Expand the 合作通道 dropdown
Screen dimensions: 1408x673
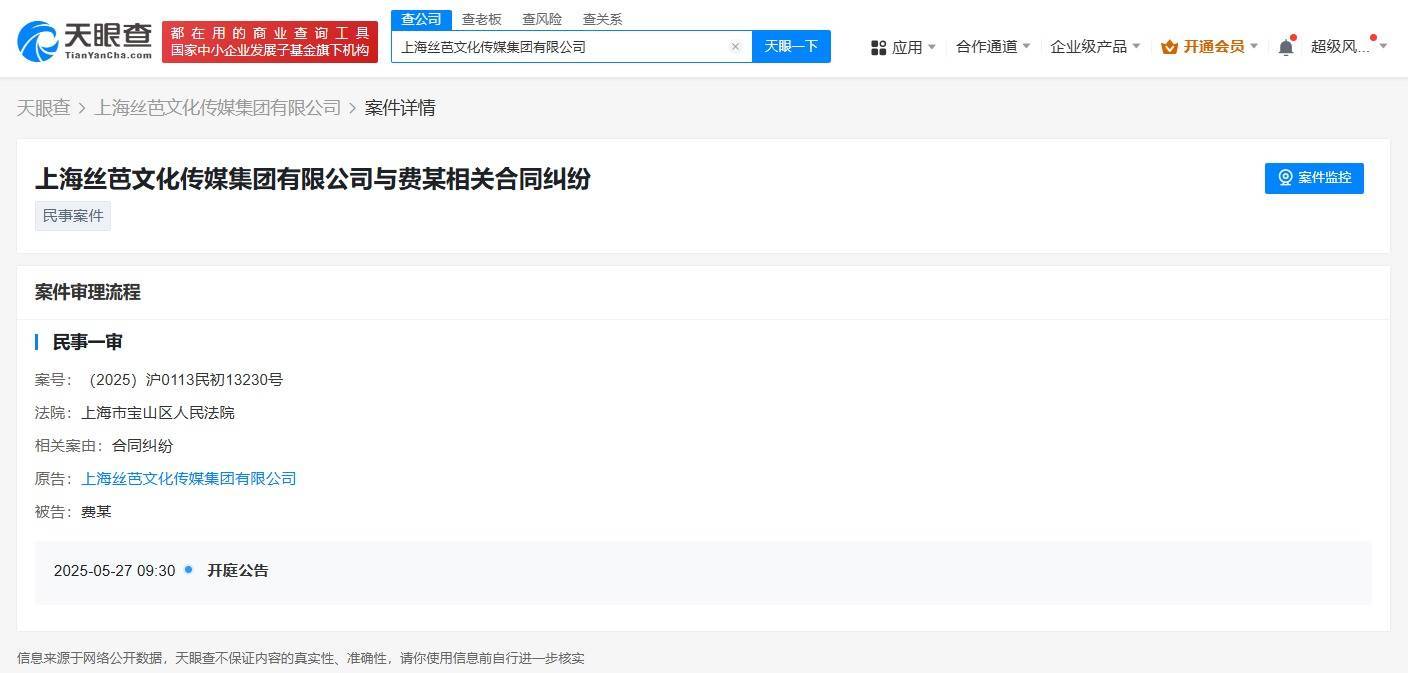(993, 47)
